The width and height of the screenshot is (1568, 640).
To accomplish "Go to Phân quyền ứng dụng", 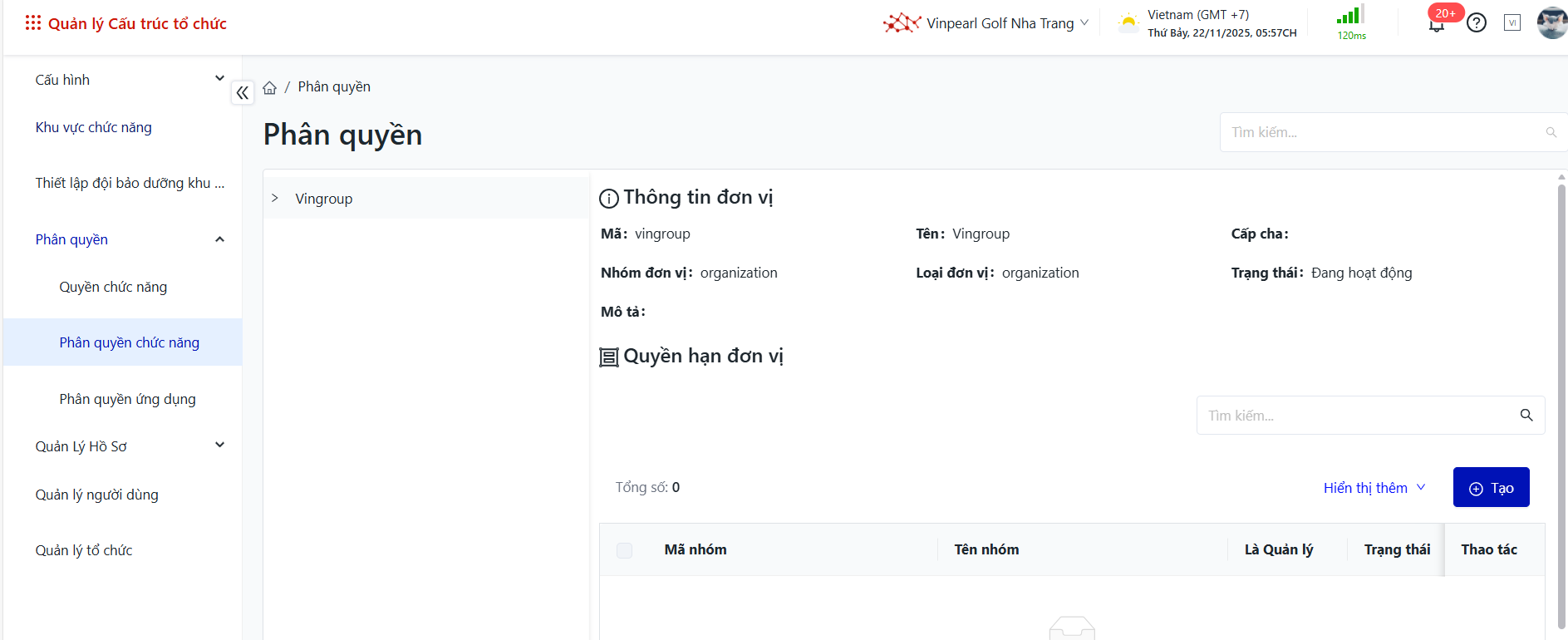I will [x=127, y=399].
